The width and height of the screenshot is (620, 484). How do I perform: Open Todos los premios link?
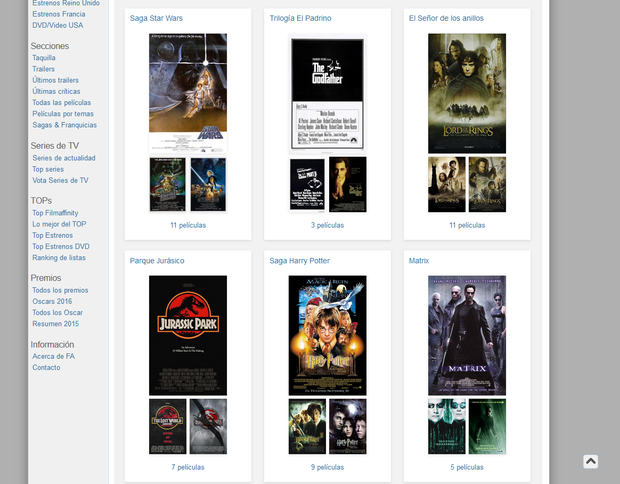(60, 290)
